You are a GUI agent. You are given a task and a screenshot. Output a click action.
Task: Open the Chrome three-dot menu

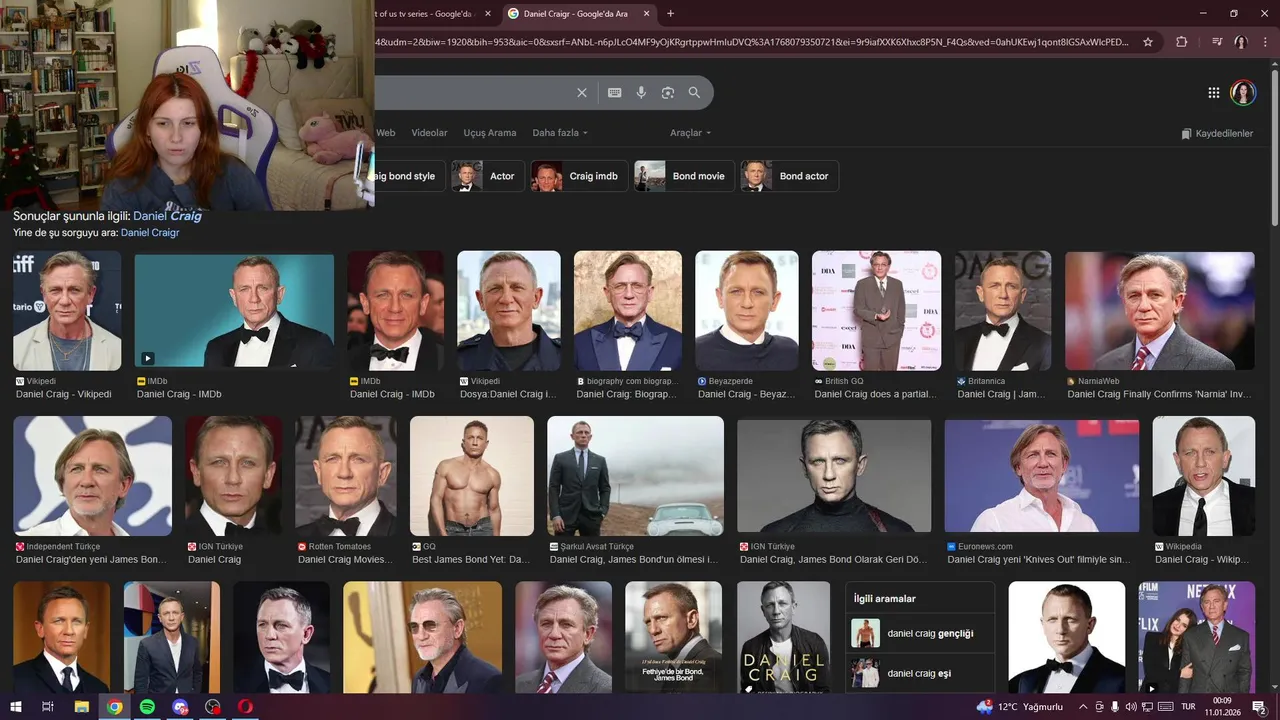coord(1266,42)
